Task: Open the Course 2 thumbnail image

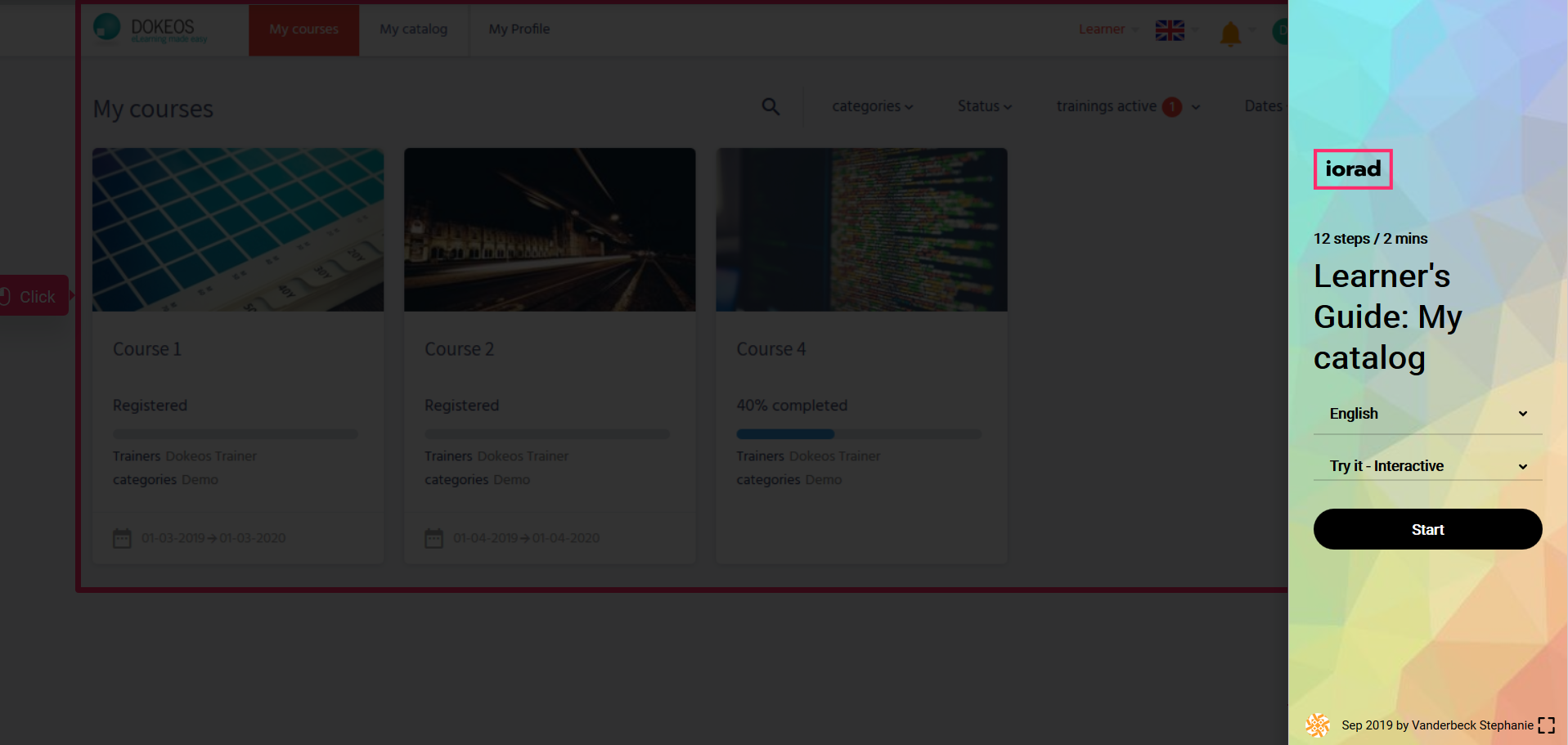Action: pyautogui.click(x=550, y=230)
